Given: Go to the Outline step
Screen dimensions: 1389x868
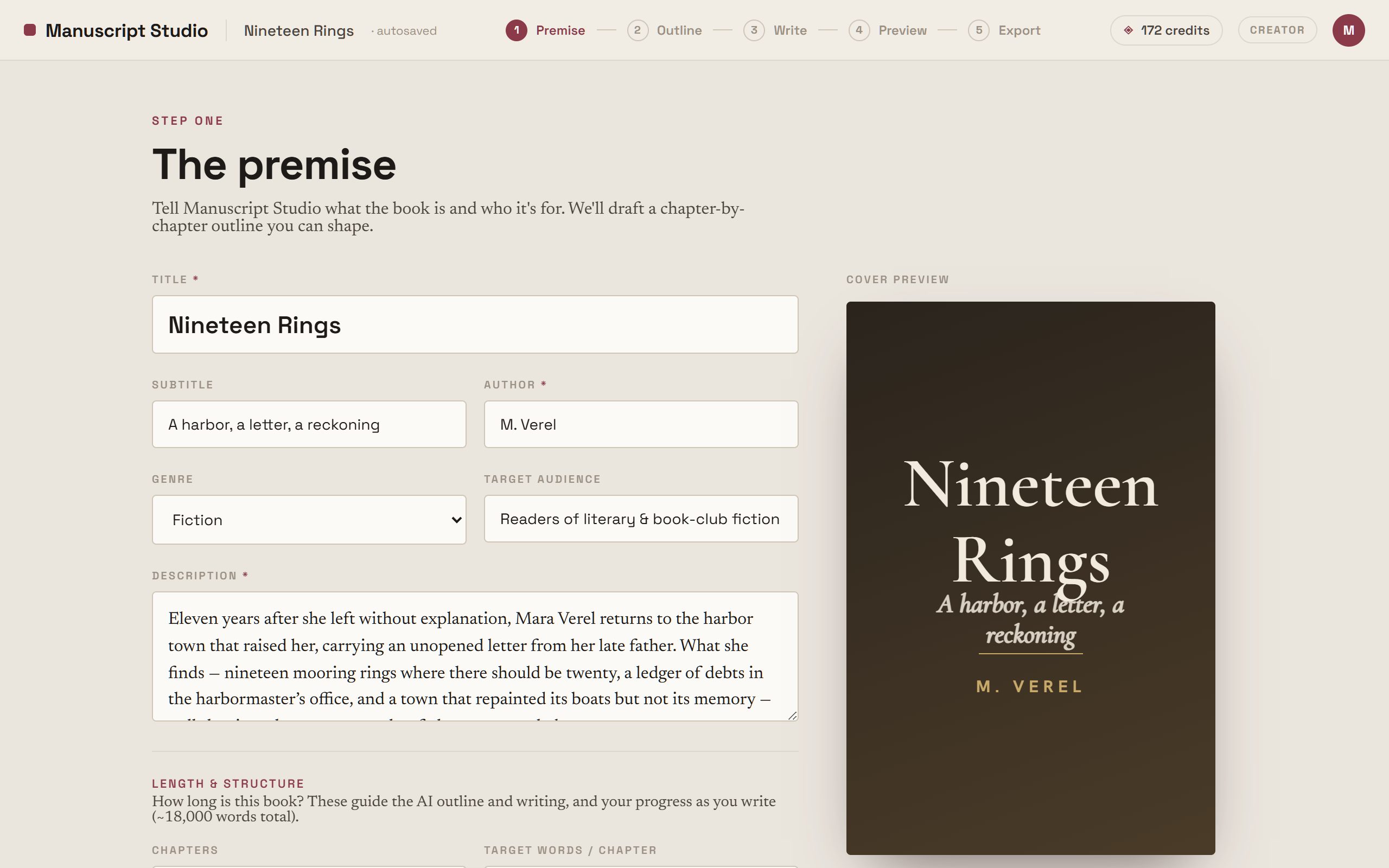Looking at the screenshot, I should (x=665, y=30).
